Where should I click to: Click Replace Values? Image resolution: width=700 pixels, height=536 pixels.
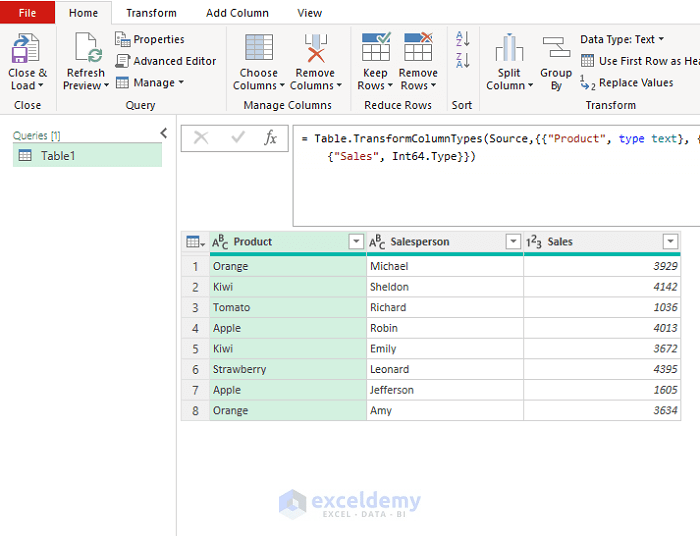pyautogui.click(x=627, y=83)
